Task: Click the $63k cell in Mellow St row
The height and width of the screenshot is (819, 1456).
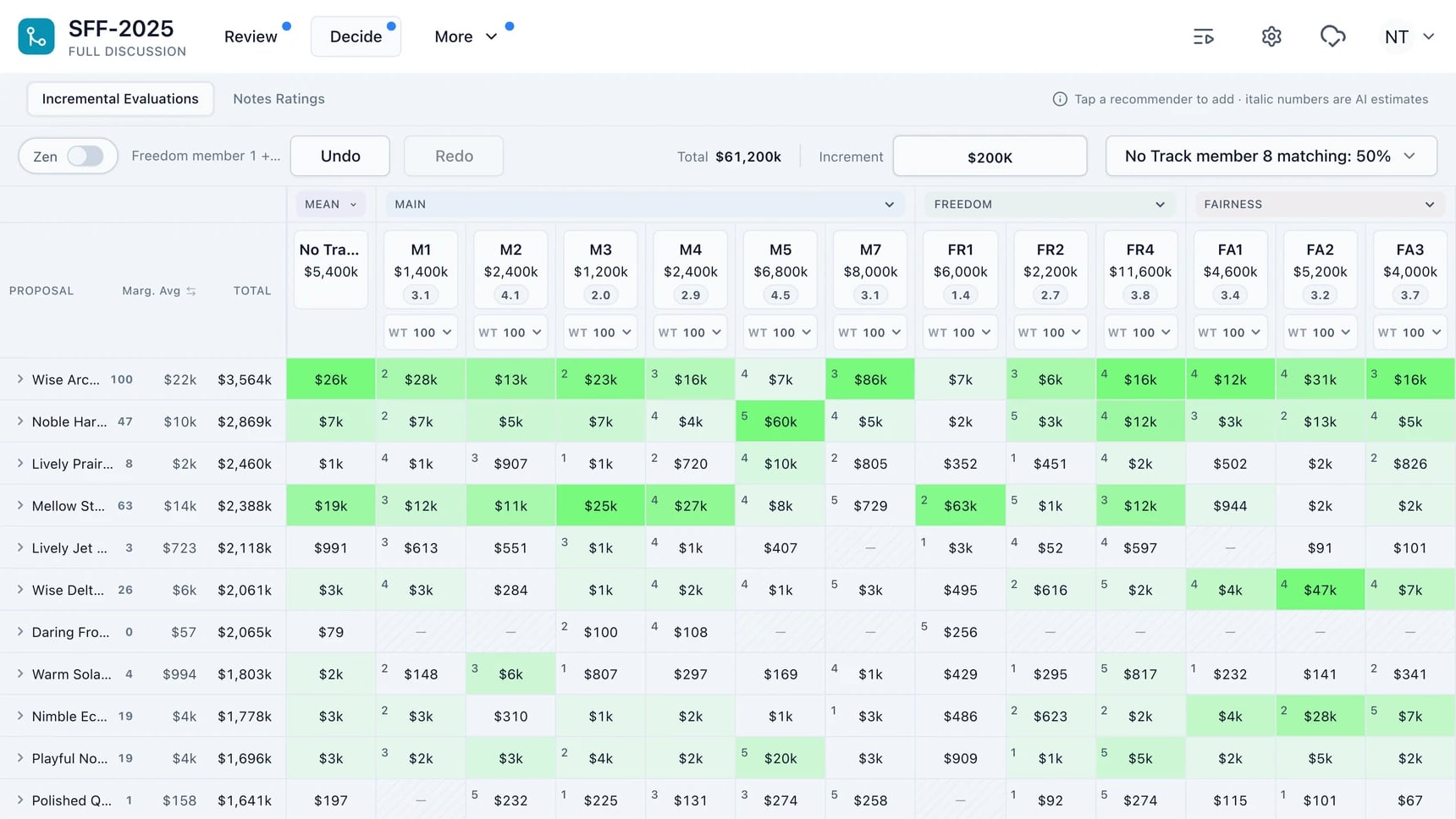Action: pyautogui.click(x=960, y=506)
